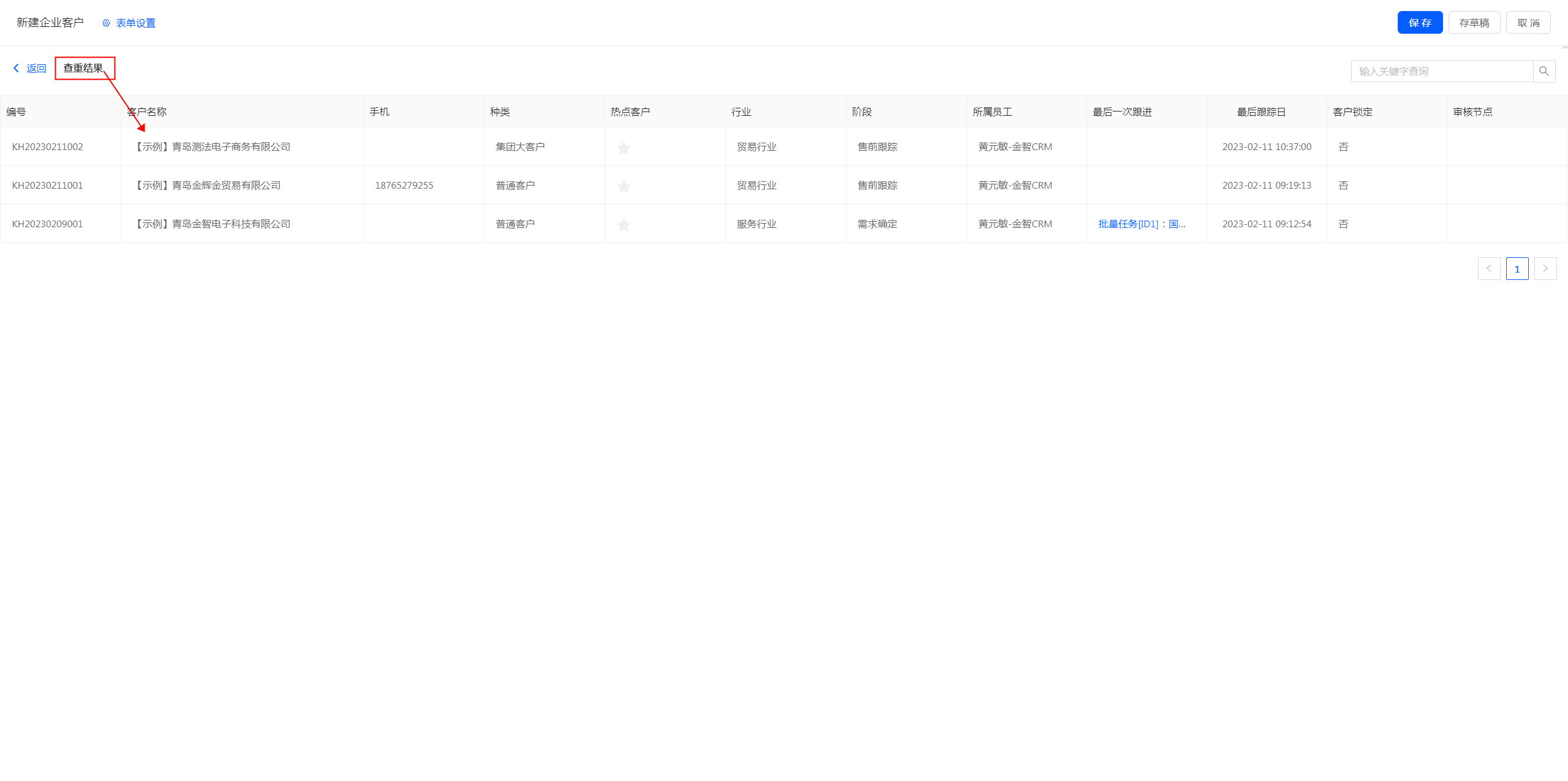This screenshot has width=1568, height=781.
Task: Click 返回 to go back
Action: (36, 69)
